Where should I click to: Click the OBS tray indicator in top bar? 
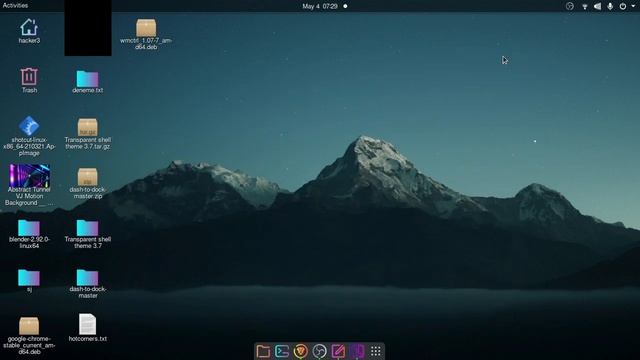pyautogui.click(x=570, y=6)
